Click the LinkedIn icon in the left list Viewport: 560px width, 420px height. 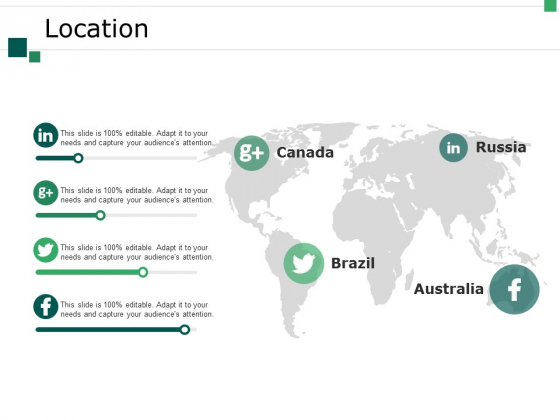tap(46, 135)
